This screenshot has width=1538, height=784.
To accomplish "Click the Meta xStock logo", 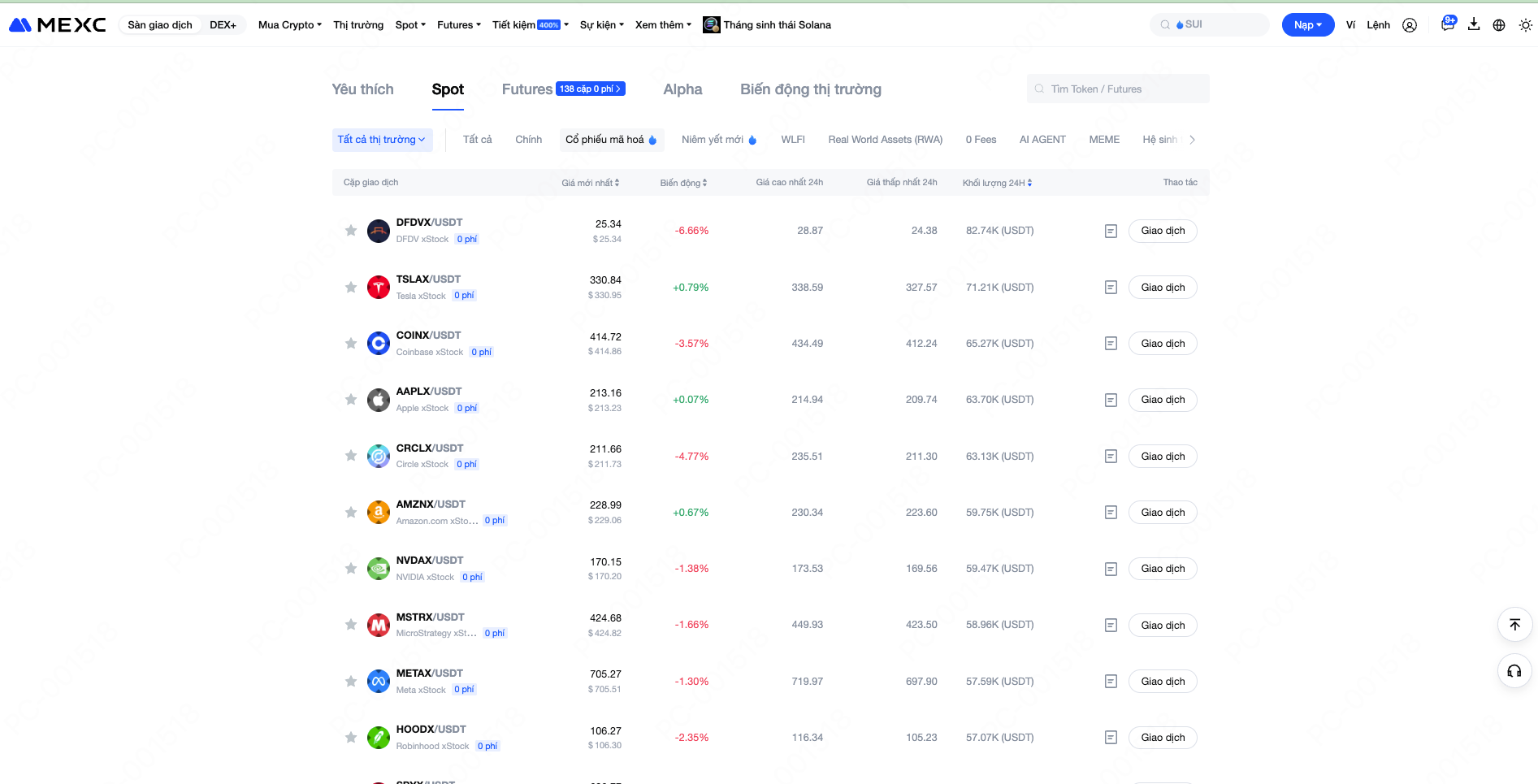I will pyautogui.click(x=379, y=682).
